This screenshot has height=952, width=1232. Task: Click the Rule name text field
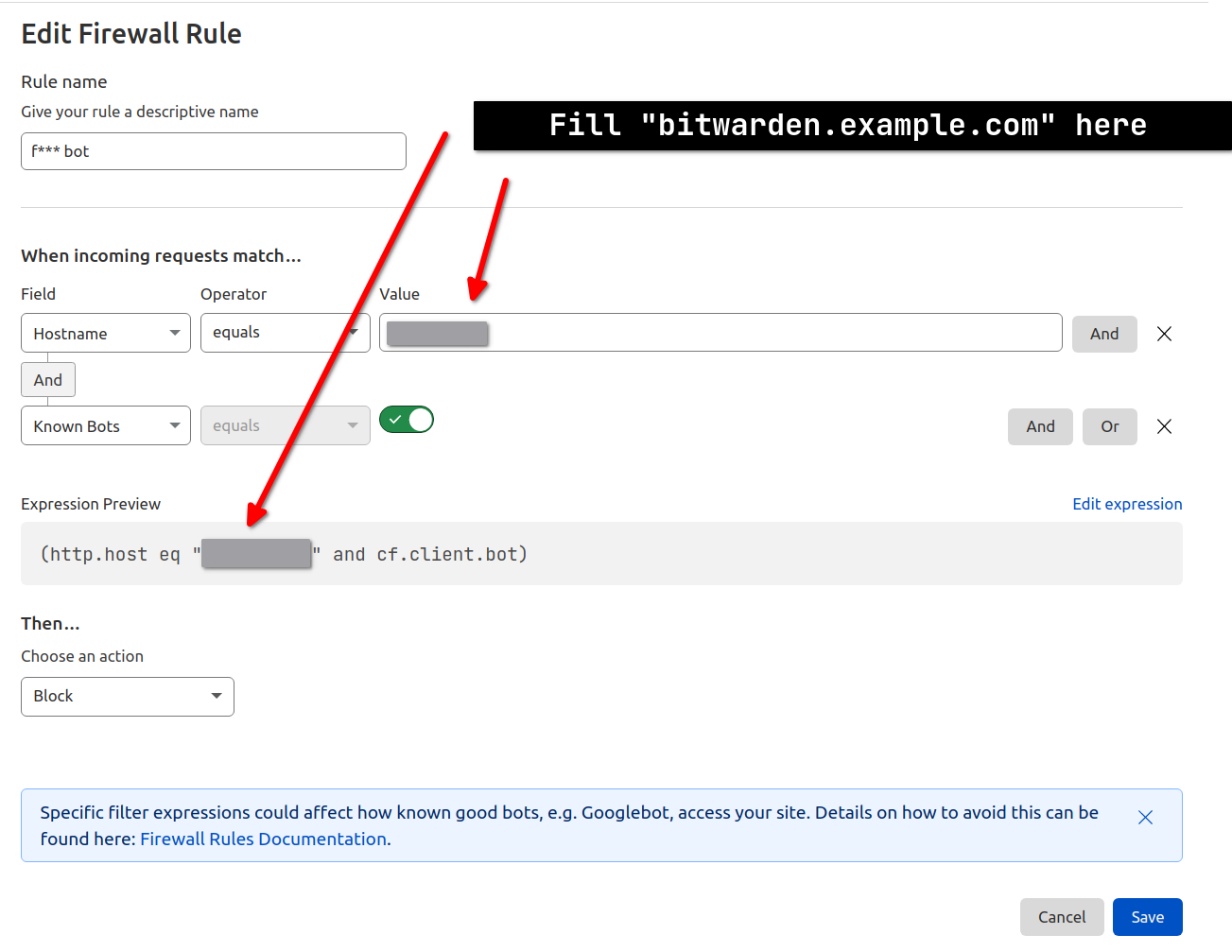[x=214, y=151]
